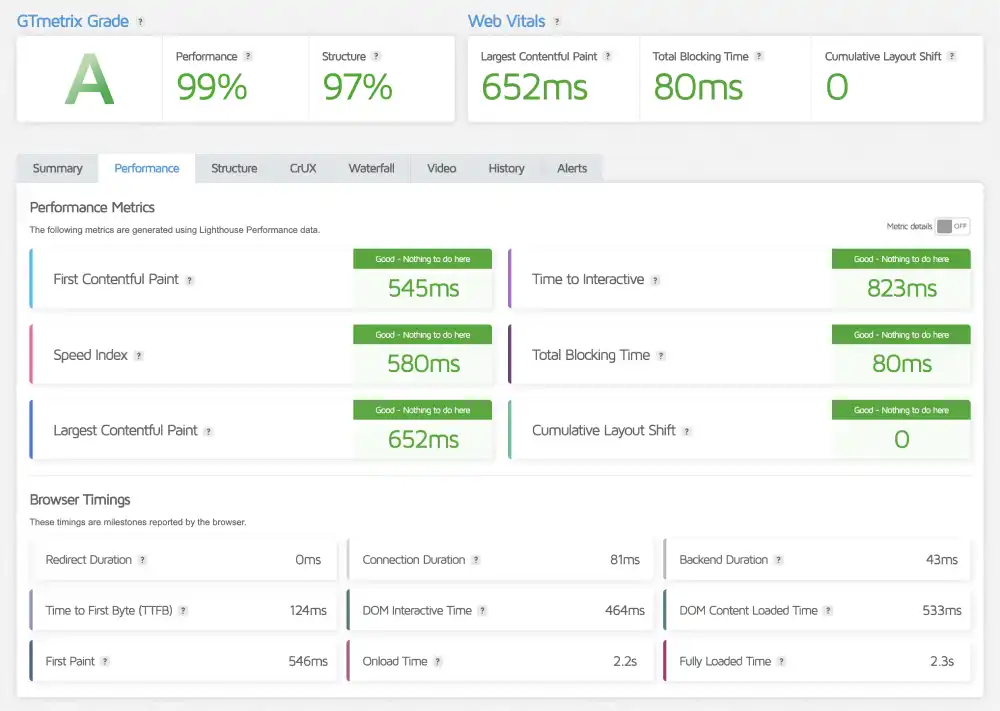View the History tab
This screenshot has height=711, width=1000.
tap(506, 168)
